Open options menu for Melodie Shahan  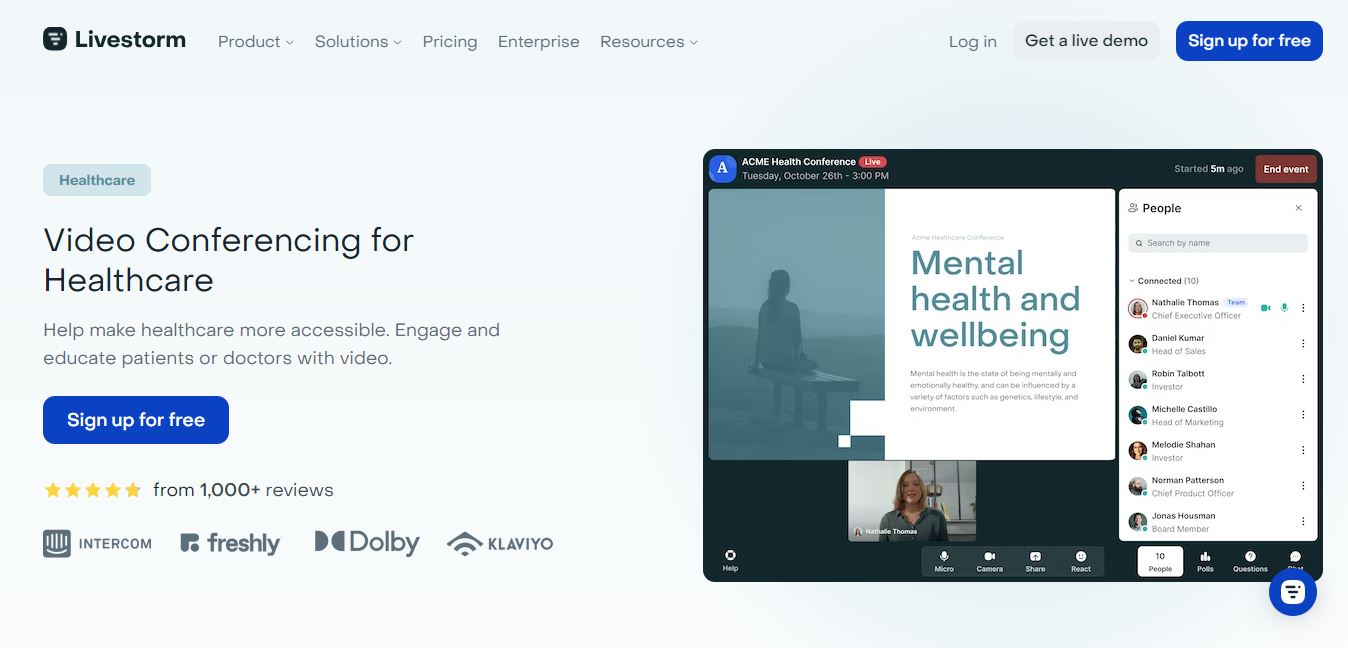[x=1303, y=450]
